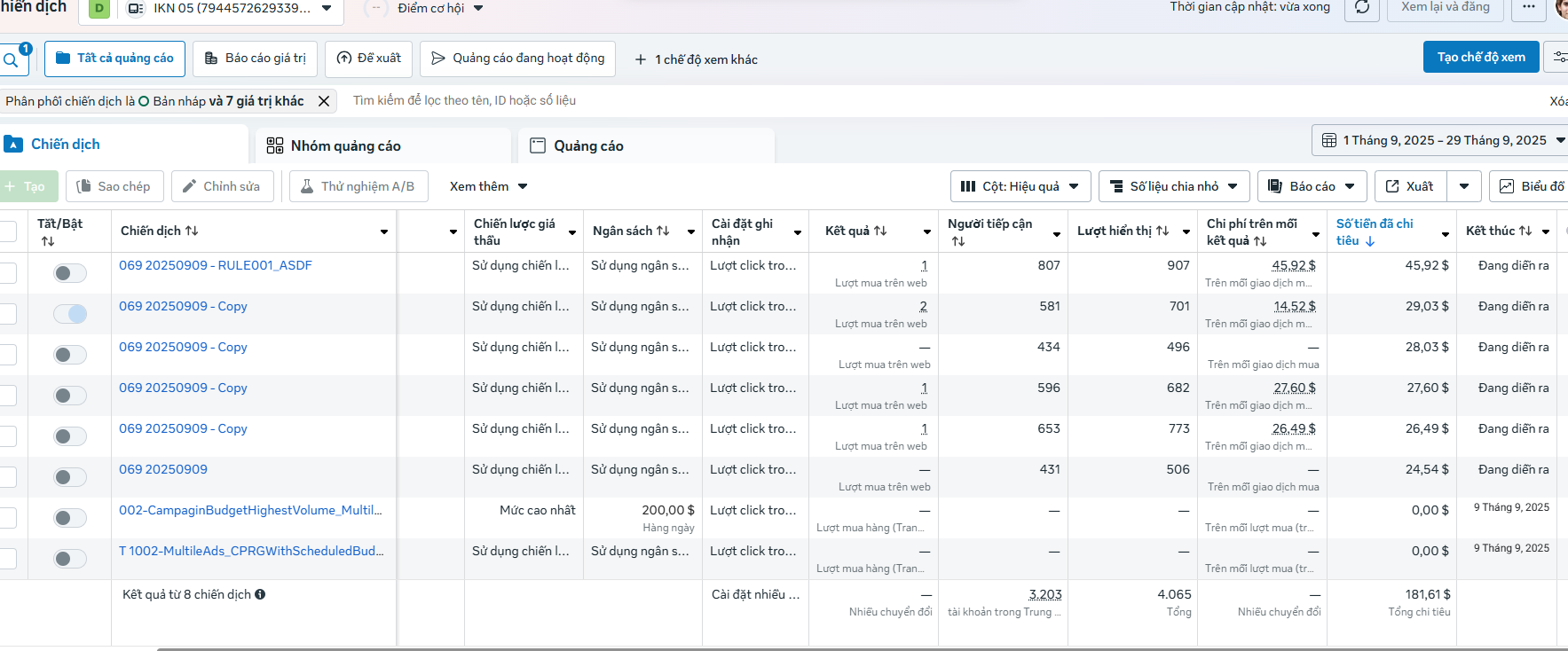
Task: Open the 069 20250909 - RULE001_ASDF campaign link
Action: 216,265
